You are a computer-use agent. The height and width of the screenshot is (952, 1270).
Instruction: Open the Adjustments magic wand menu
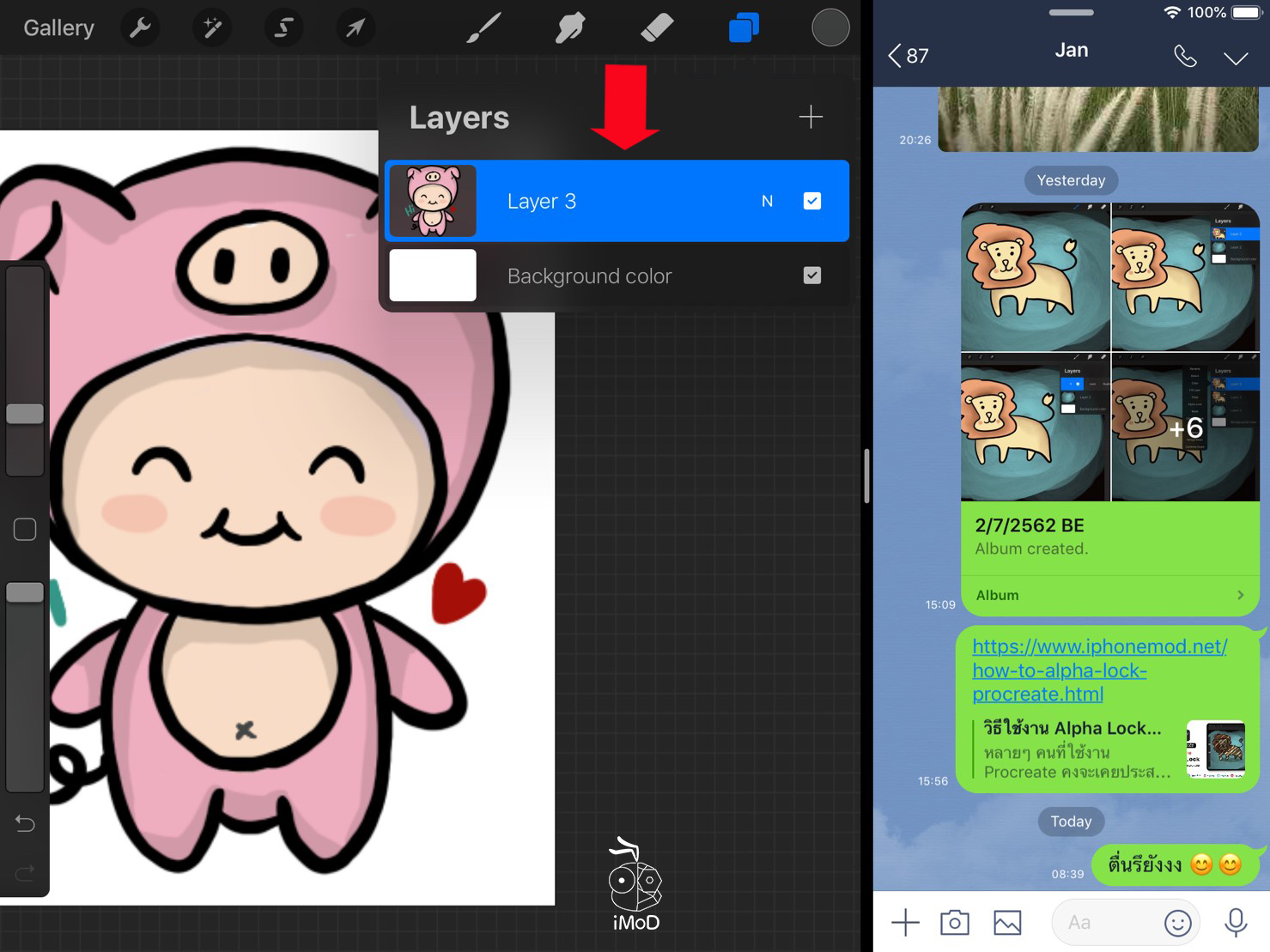pyautogui.click(x=211, y=28)
